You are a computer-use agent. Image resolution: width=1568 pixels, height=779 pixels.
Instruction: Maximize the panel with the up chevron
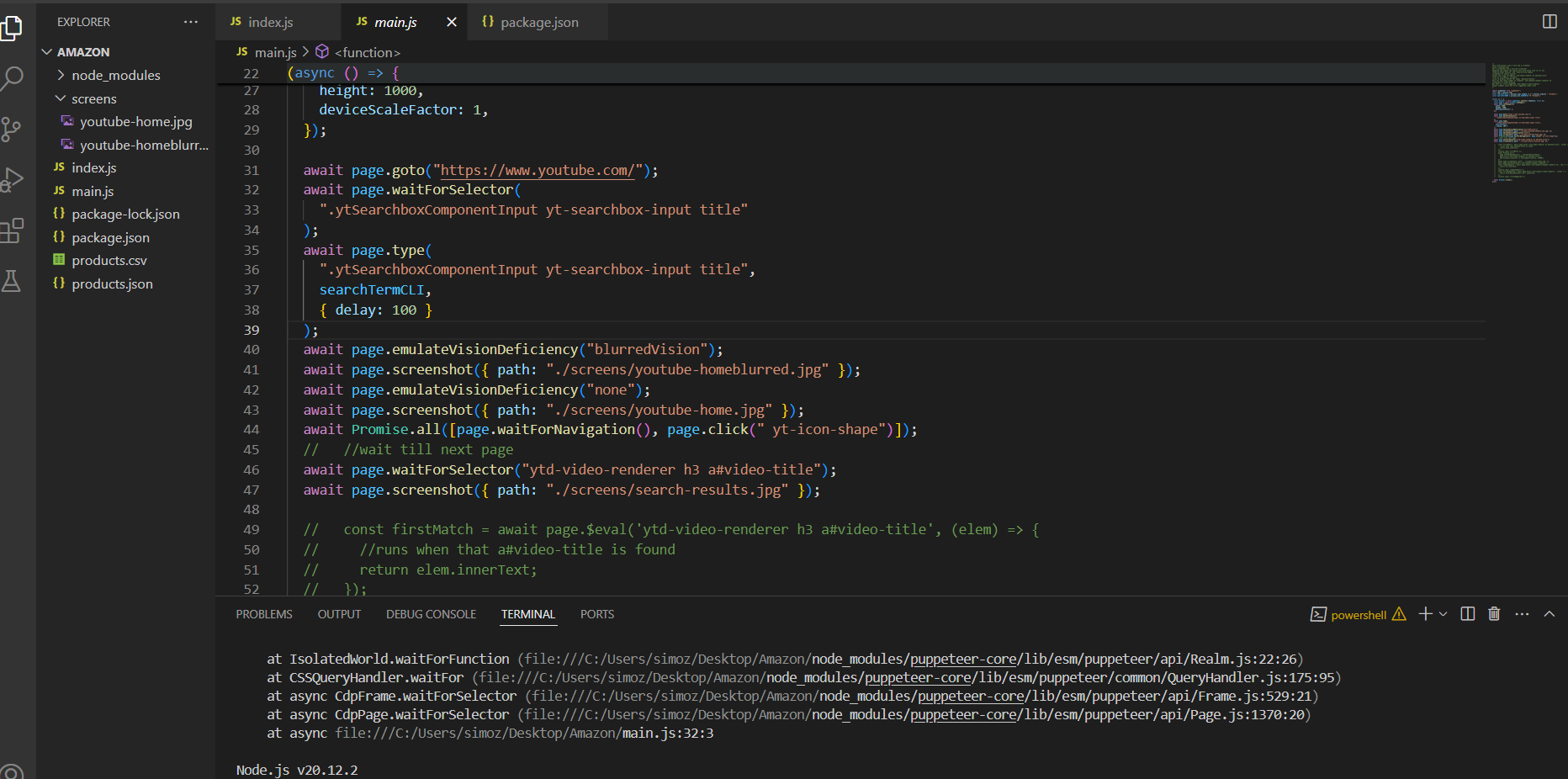(1549, 614)
